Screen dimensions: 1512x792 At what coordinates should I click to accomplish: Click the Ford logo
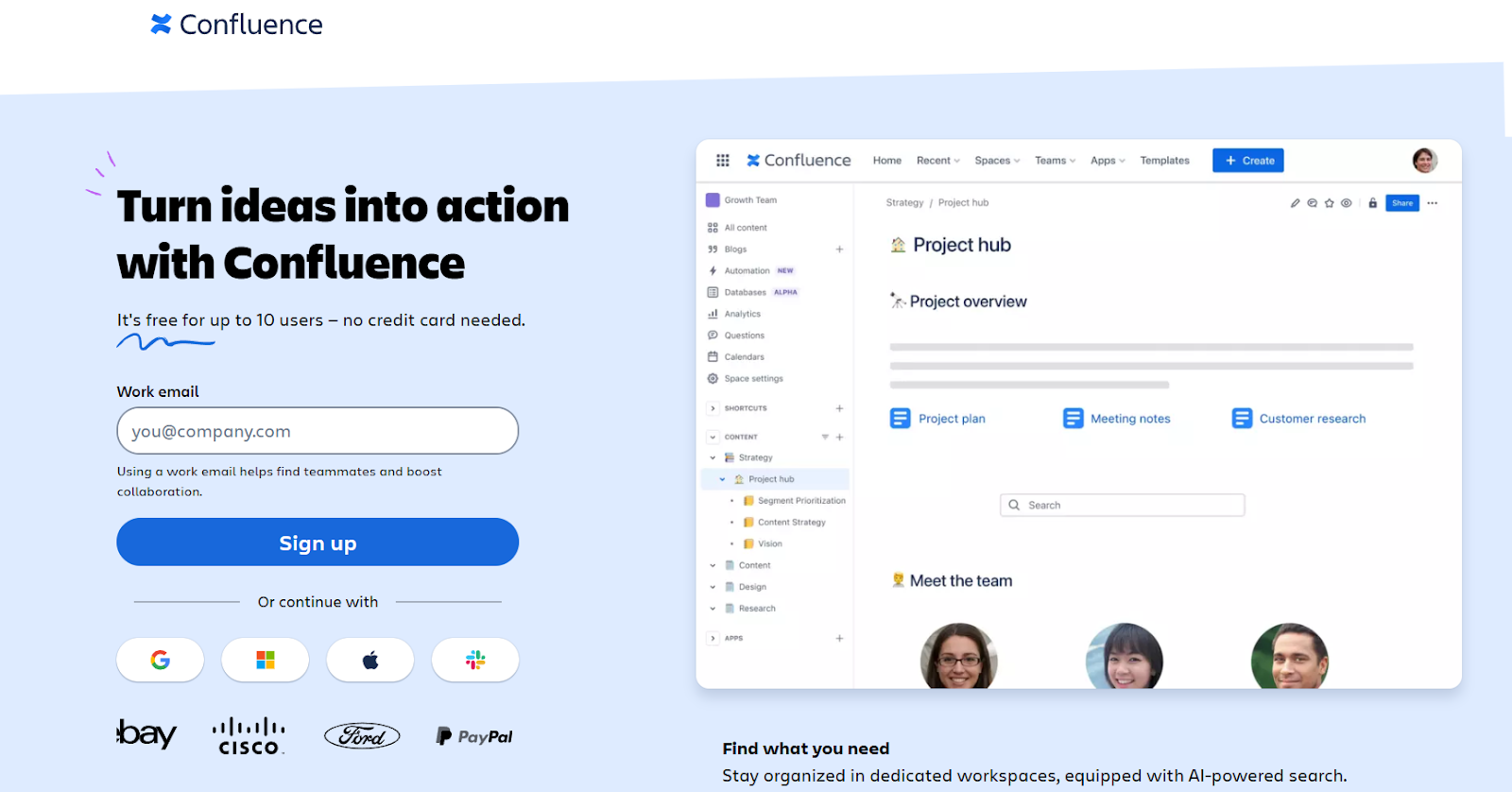pyautogui.click(x=362, y=736)
